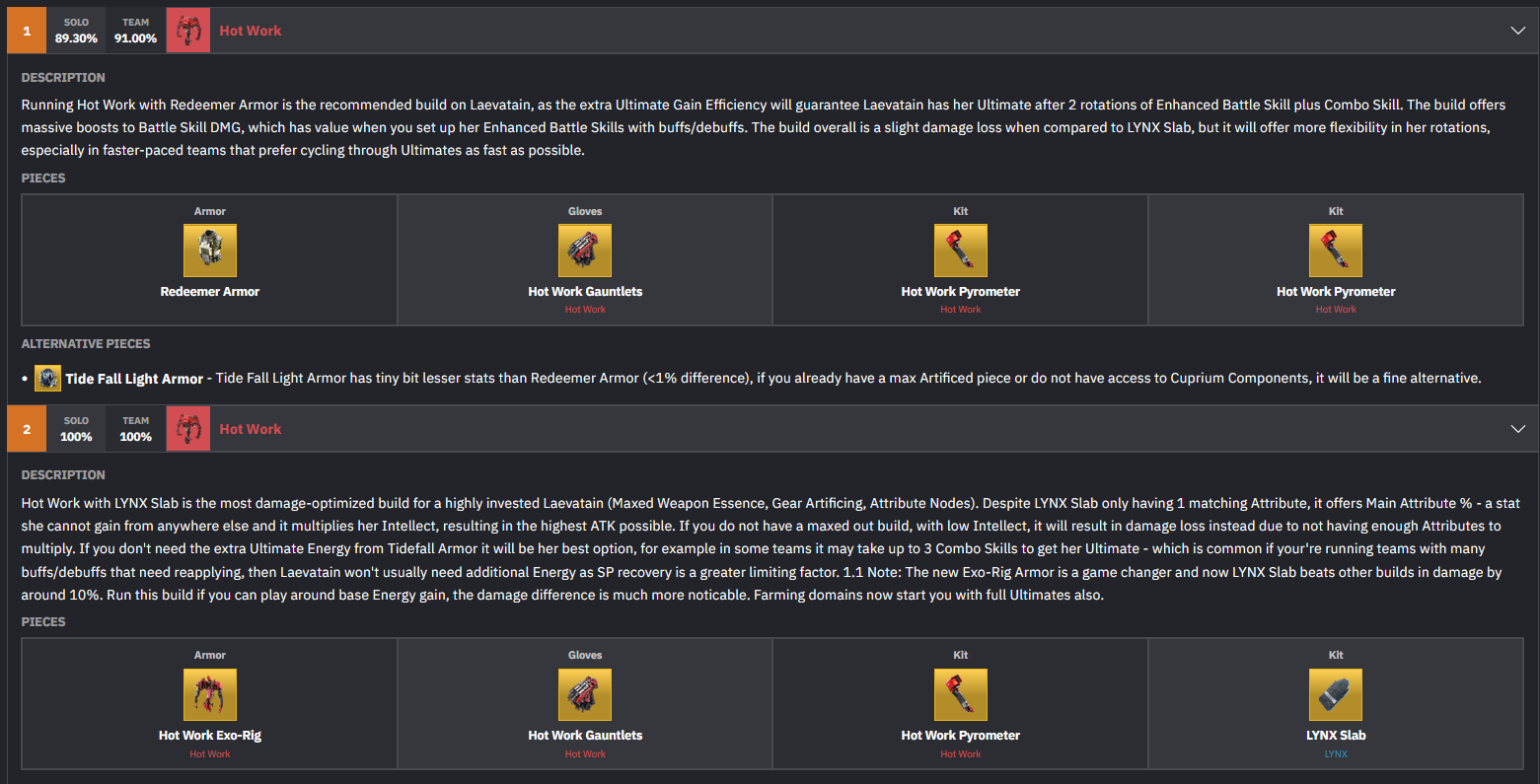Select the TEAM 91.00% rating
The width and height of the screenshot is (1540, 784).
[135, 31]
